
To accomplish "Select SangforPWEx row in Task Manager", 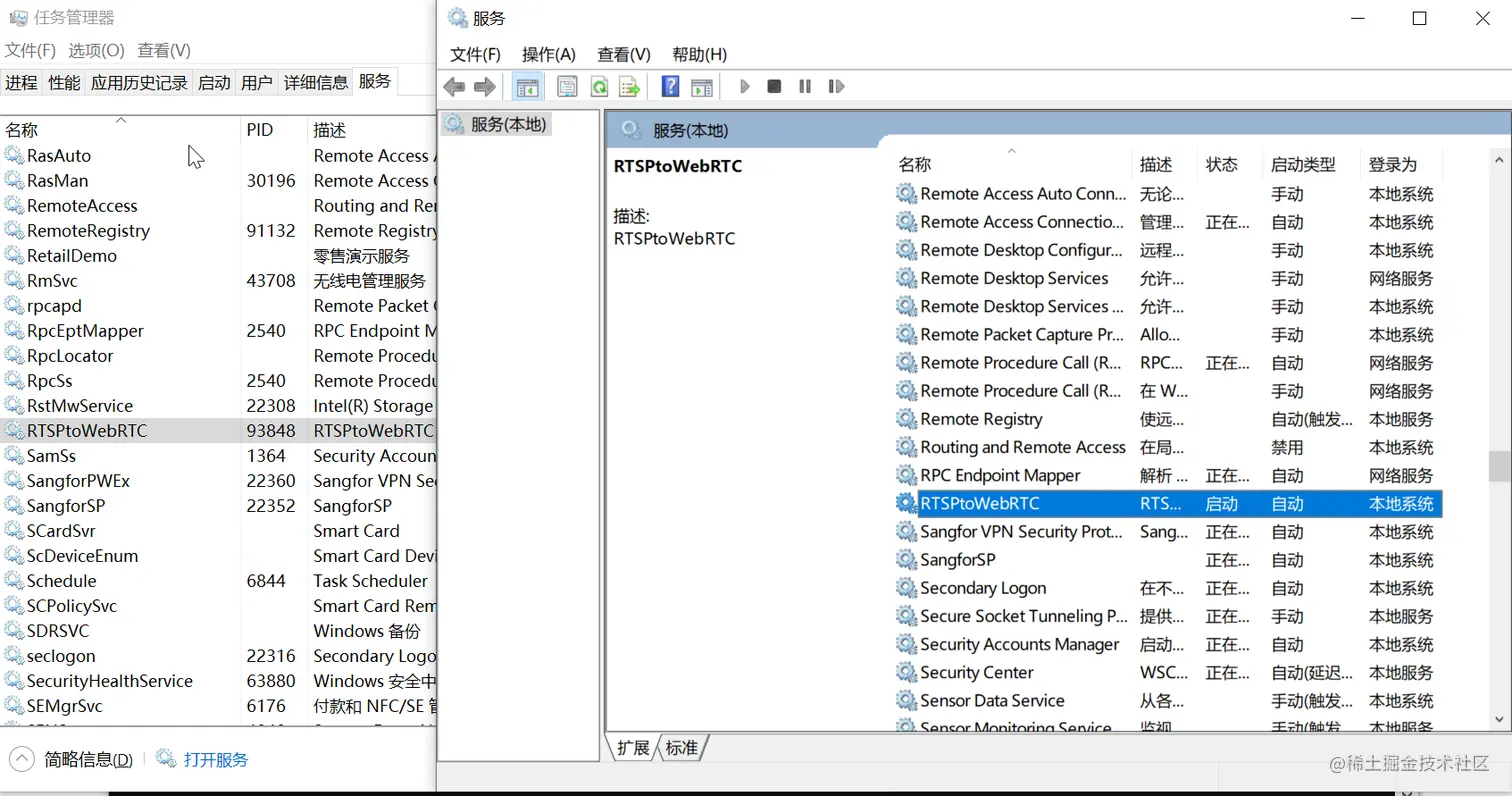I will coord(218,481).
